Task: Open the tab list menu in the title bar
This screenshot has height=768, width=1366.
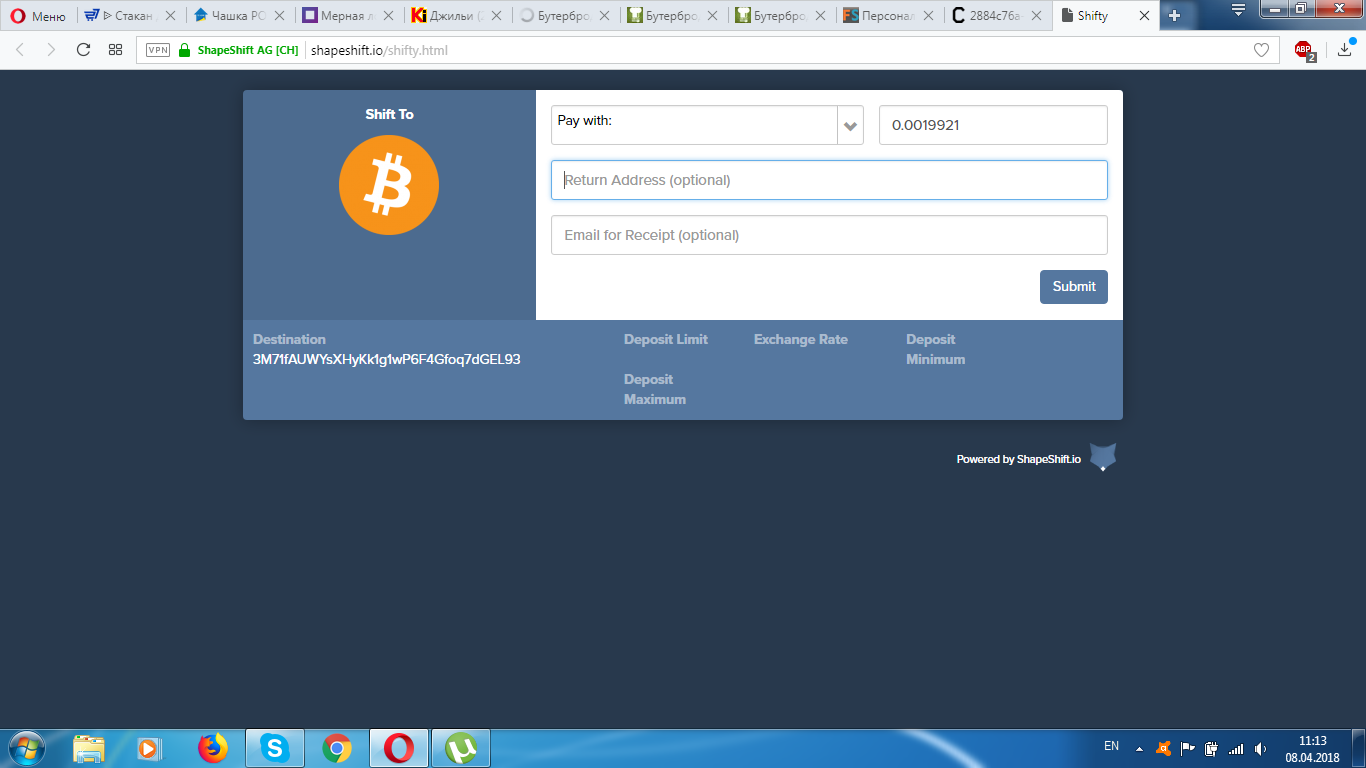Action: (x=1238, y=10)
